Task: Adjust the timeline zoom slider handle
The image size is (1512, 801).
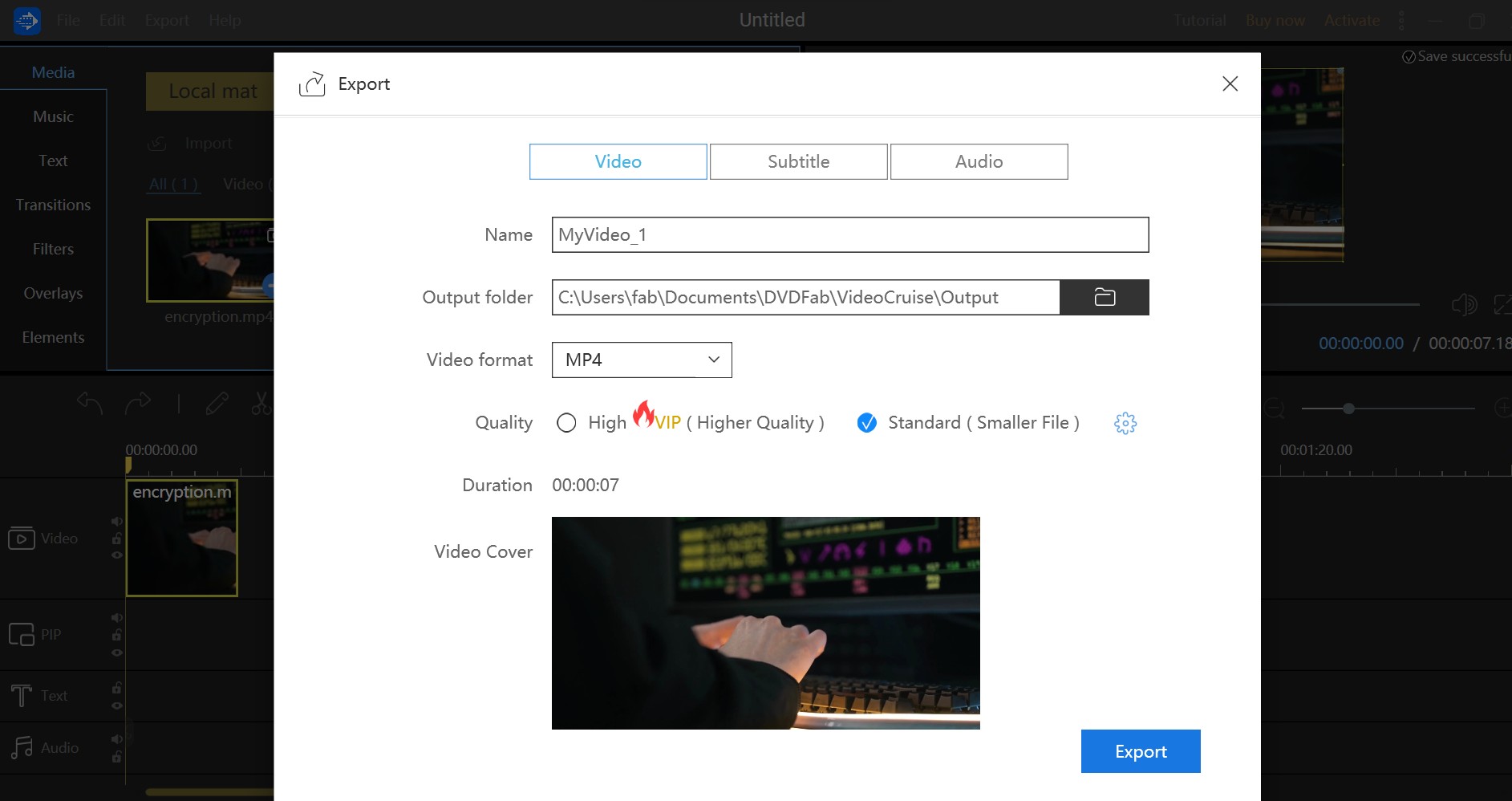Action: point(1349,409)
